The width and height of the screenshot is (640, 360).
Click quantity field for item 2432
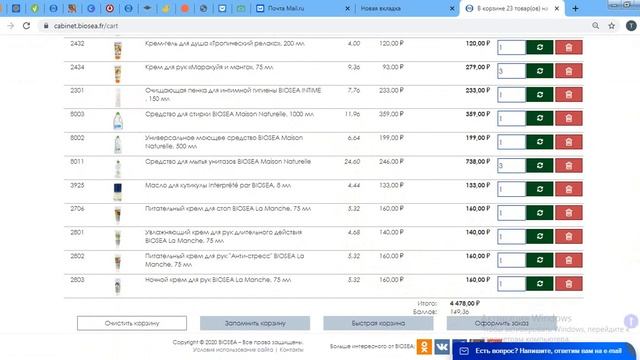click(x=511, y=47)
